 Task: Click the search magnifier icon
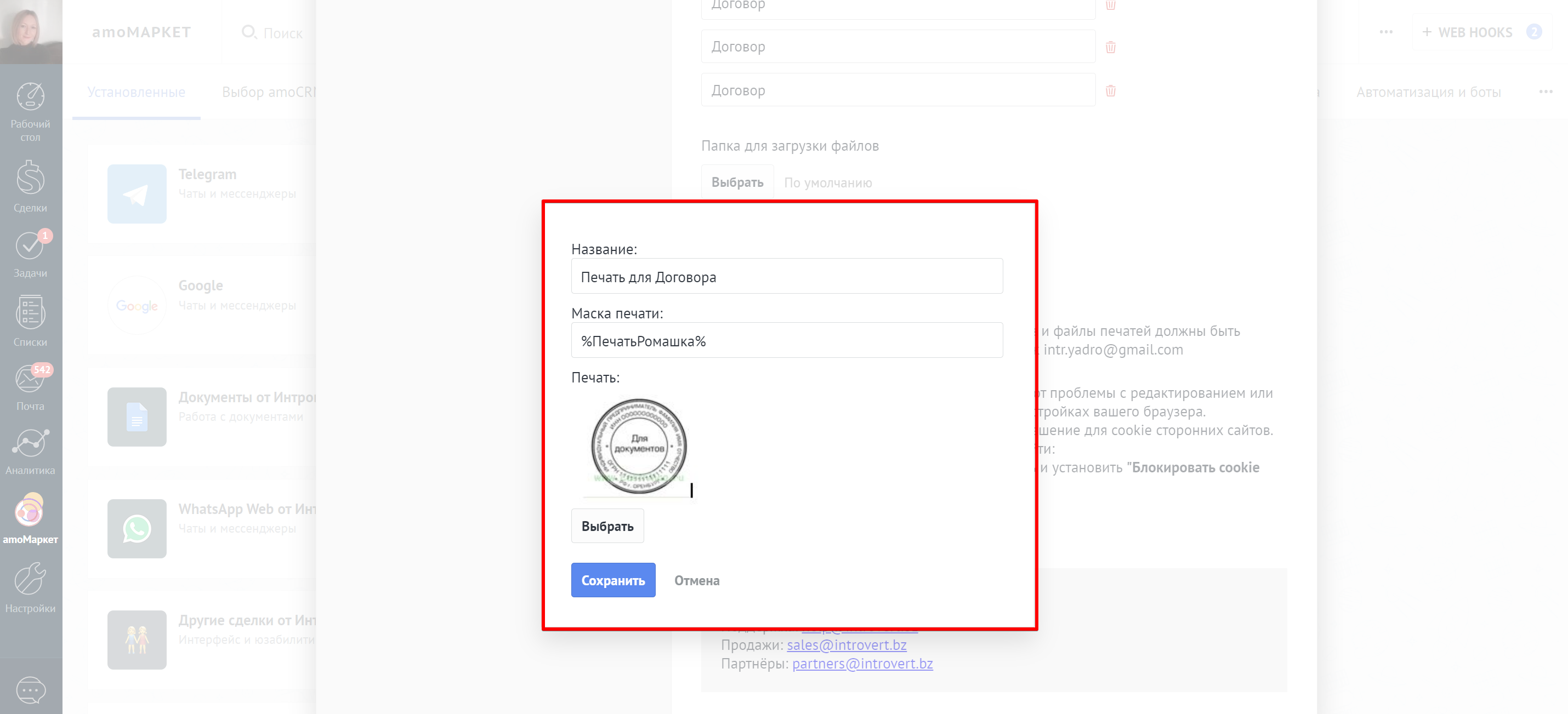pyautogui.click(x=248, y=32)
